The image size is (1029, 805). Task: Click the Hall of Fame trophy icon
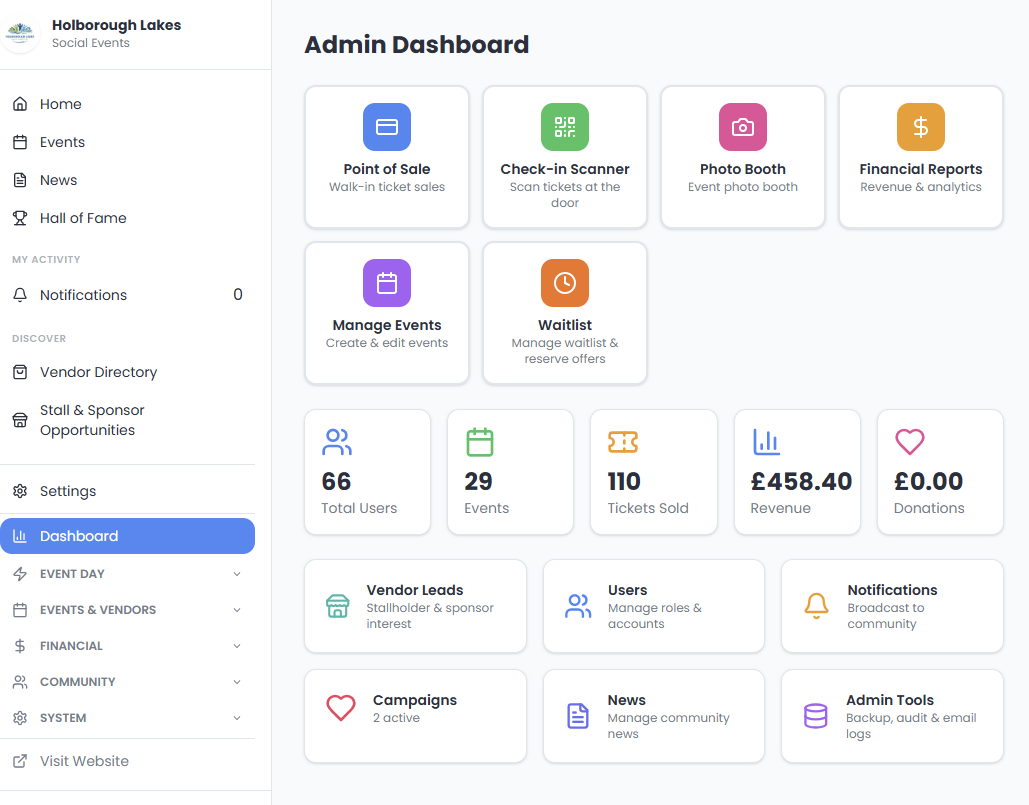(x=20, y=218)
